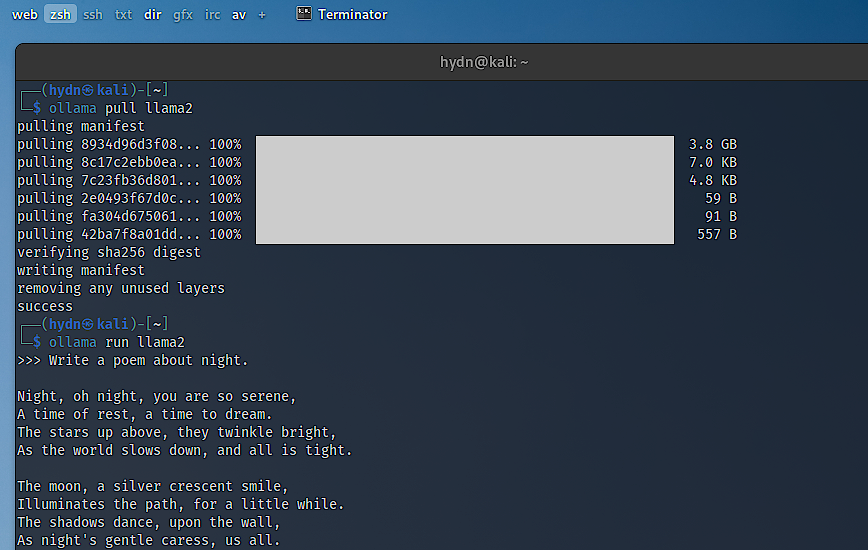Open the ssh workspace
Screen dimensions: 868x550
[92, 15]
